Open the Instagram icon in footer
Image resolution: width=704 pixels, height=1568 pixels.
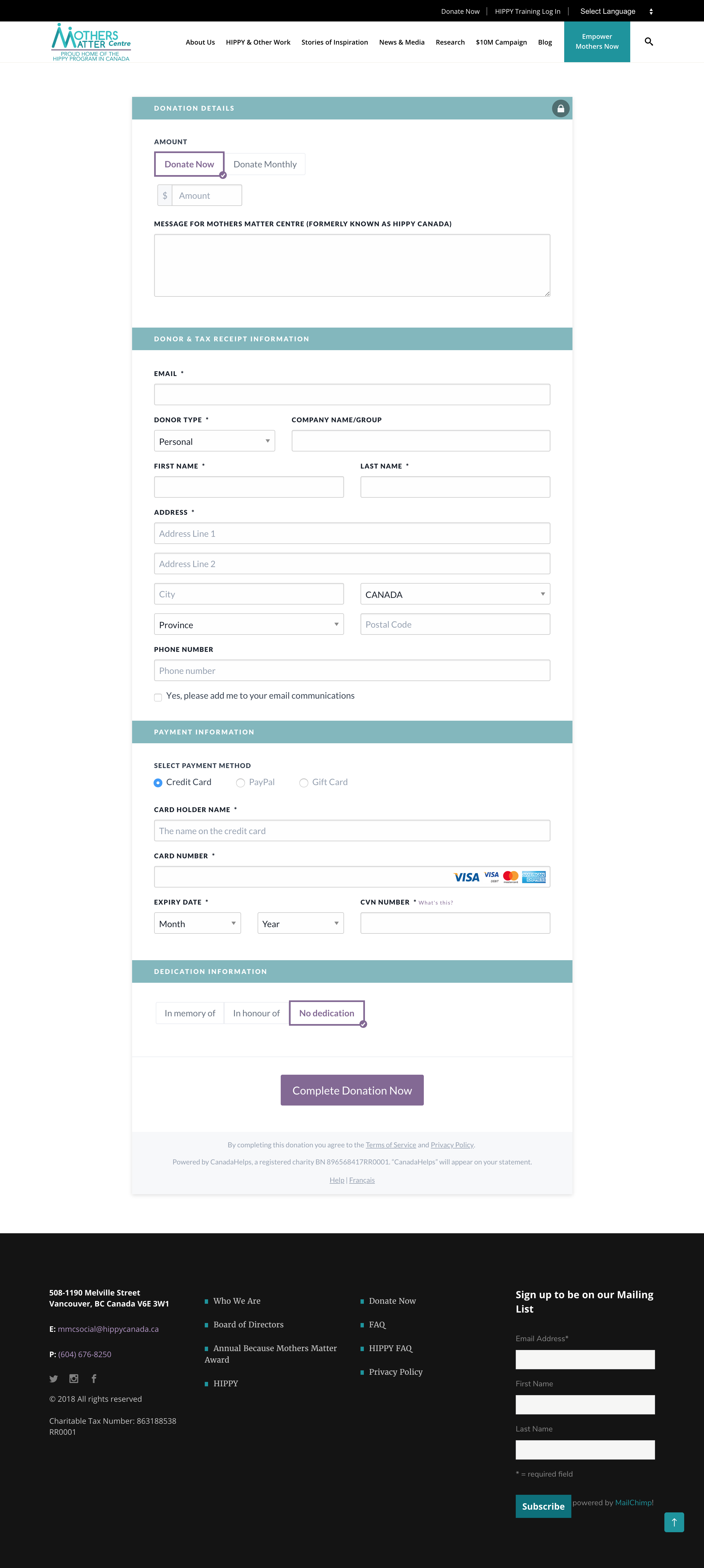(74, 1379)
